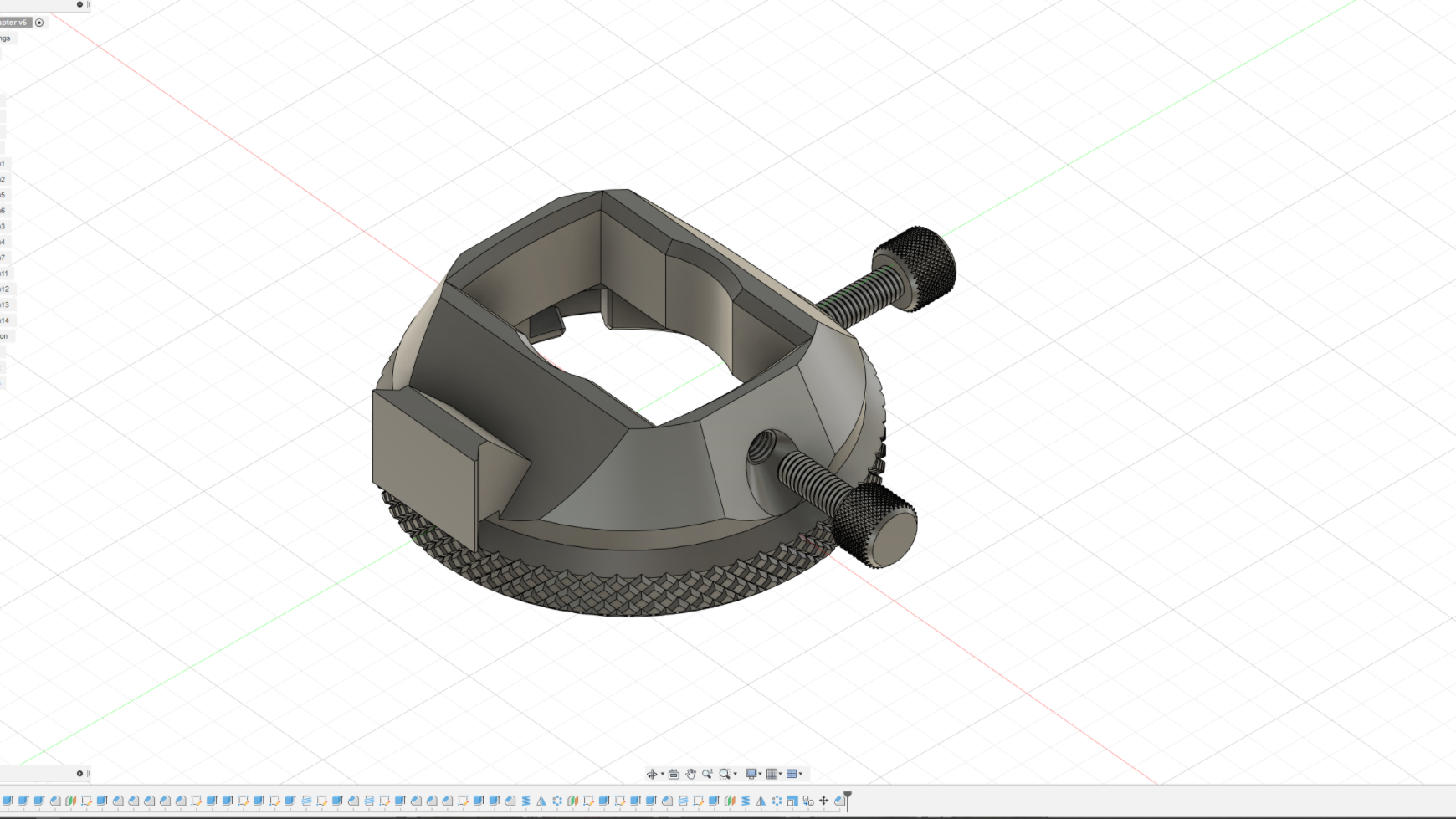Select the last fillet feature beside timeline marker
This screenshot has height=819, width=1456.
click(x=839, y=801)
